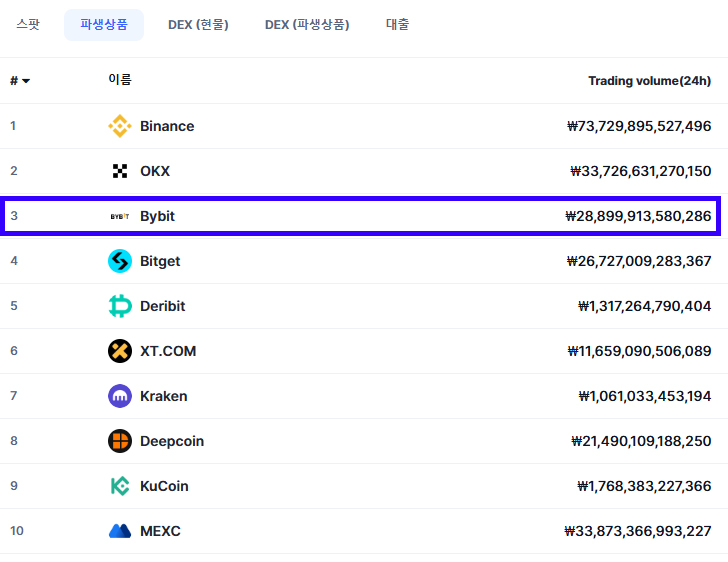
Task: Click the Deribit logo icon
Action: point(120,306)
